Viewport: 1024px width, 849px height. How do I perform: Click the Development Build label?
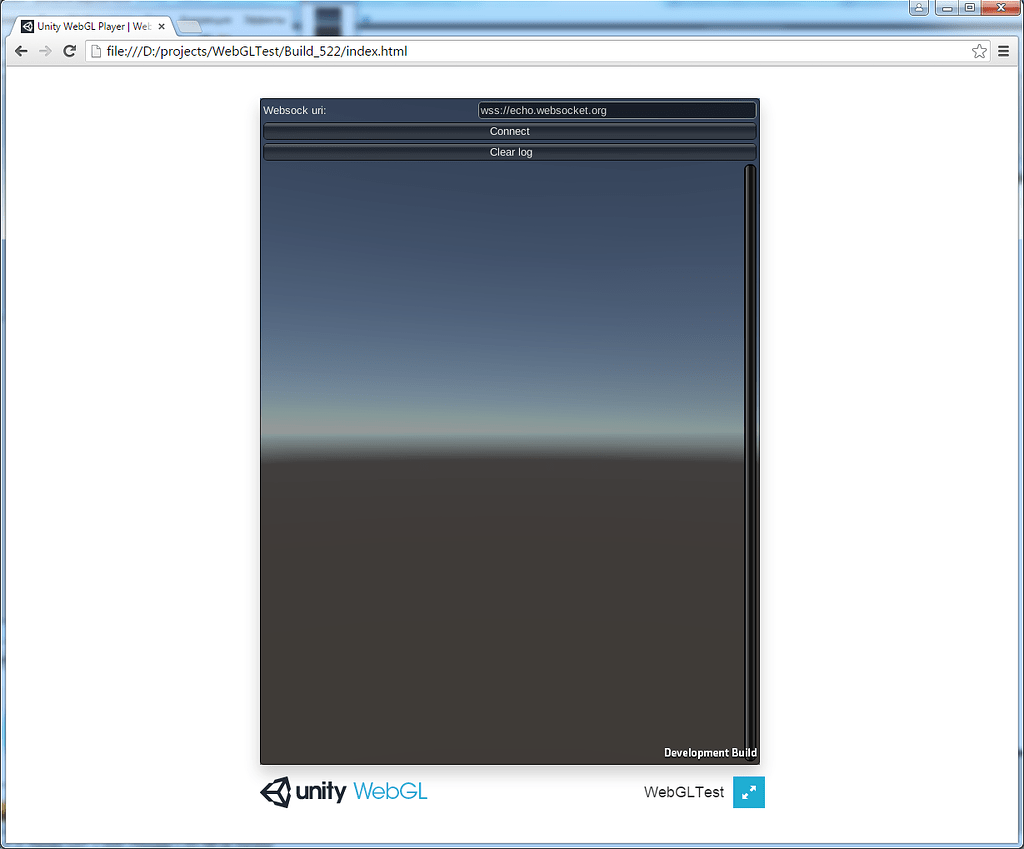pyautogui.click(x=710, y=752)
